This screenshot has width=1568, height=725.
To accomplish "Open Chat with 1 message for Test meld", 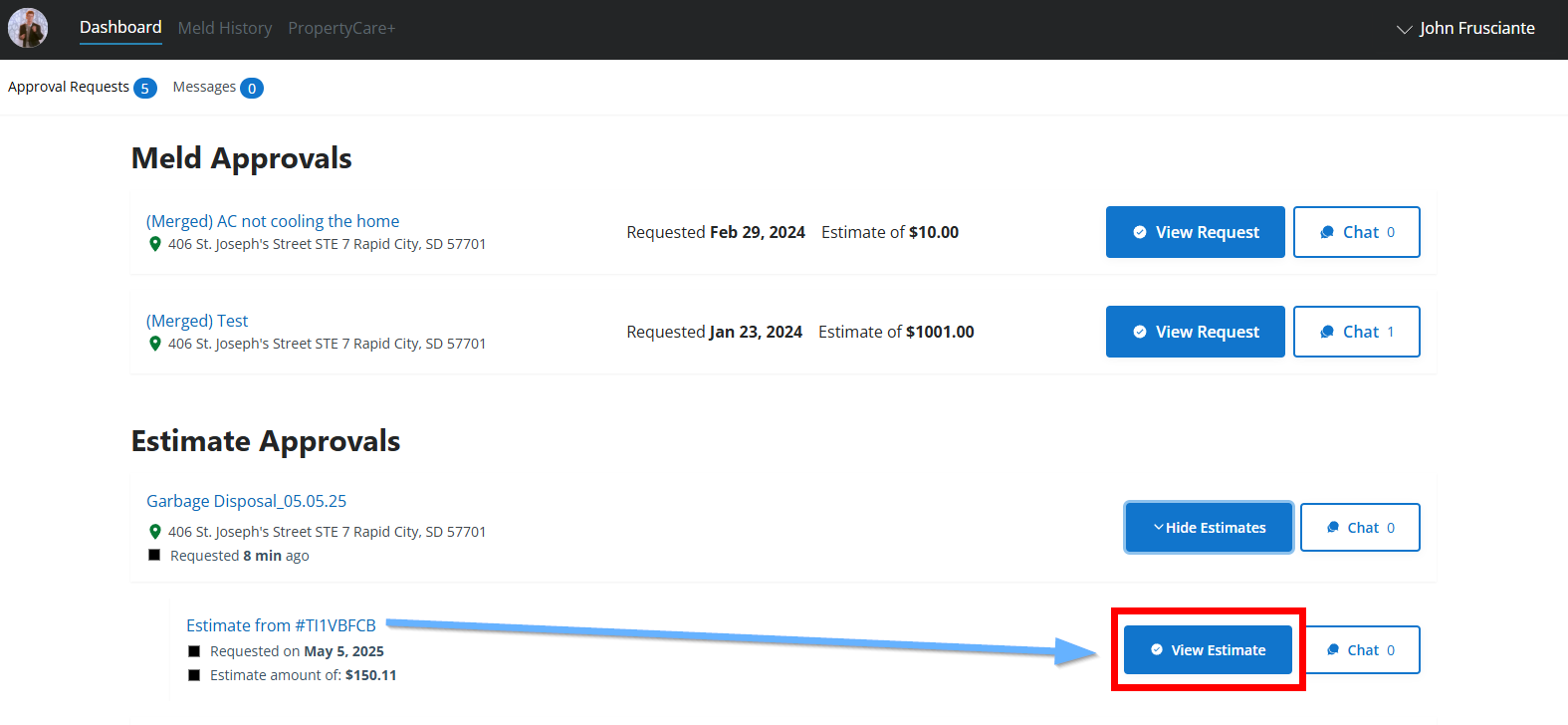I will point(1356,332).
